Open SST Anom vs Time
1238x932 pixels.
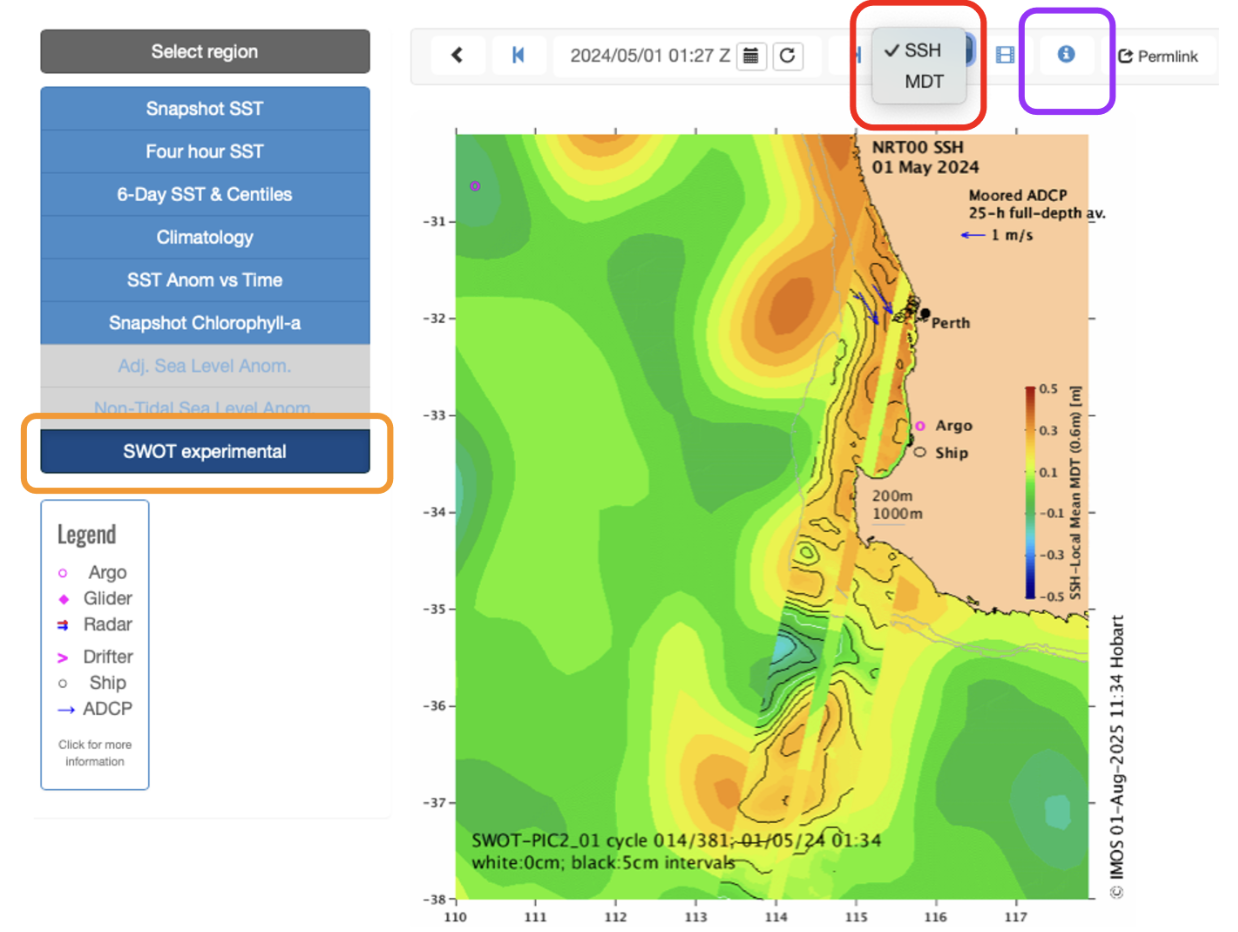click(205, 280)
